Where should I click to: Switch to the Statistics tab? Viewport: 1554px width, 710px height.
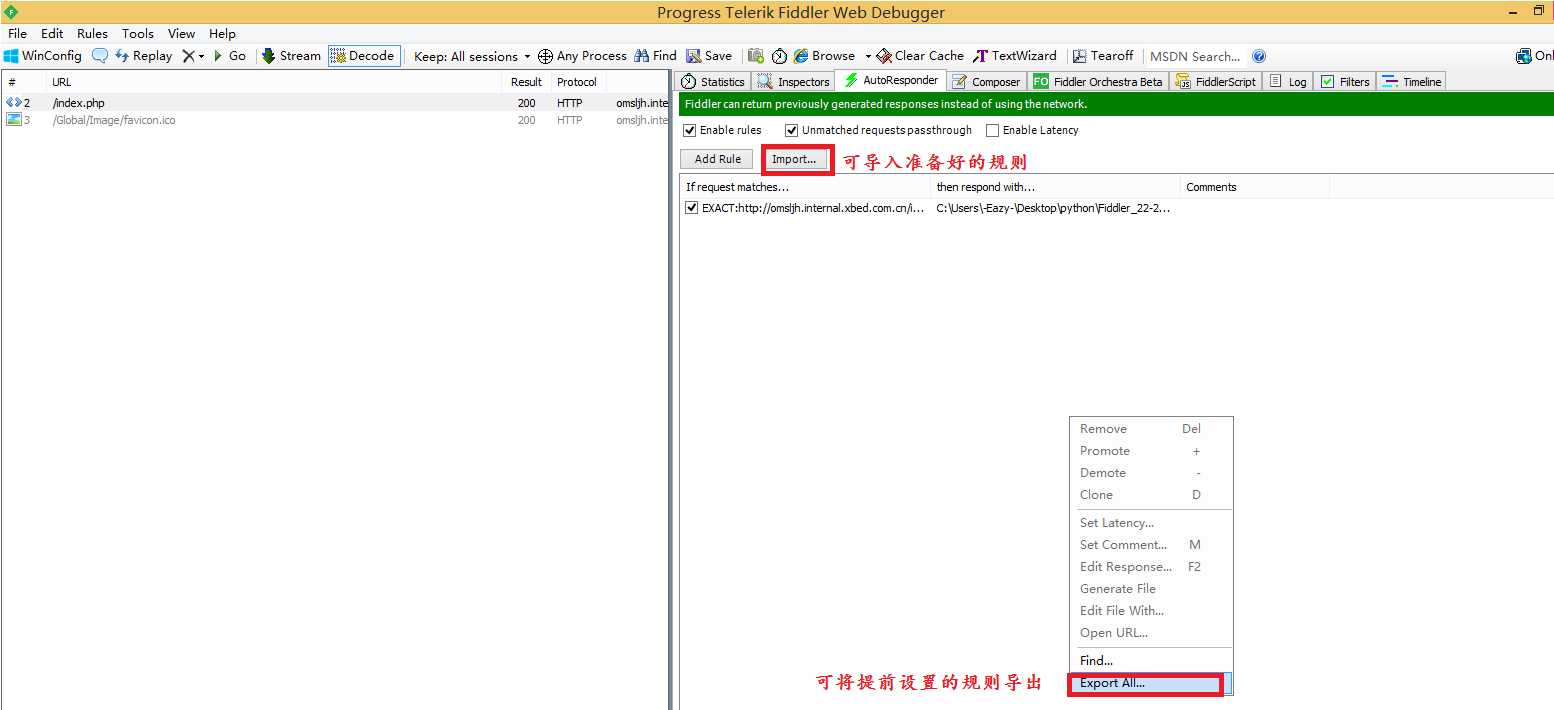tap(713, 82)
